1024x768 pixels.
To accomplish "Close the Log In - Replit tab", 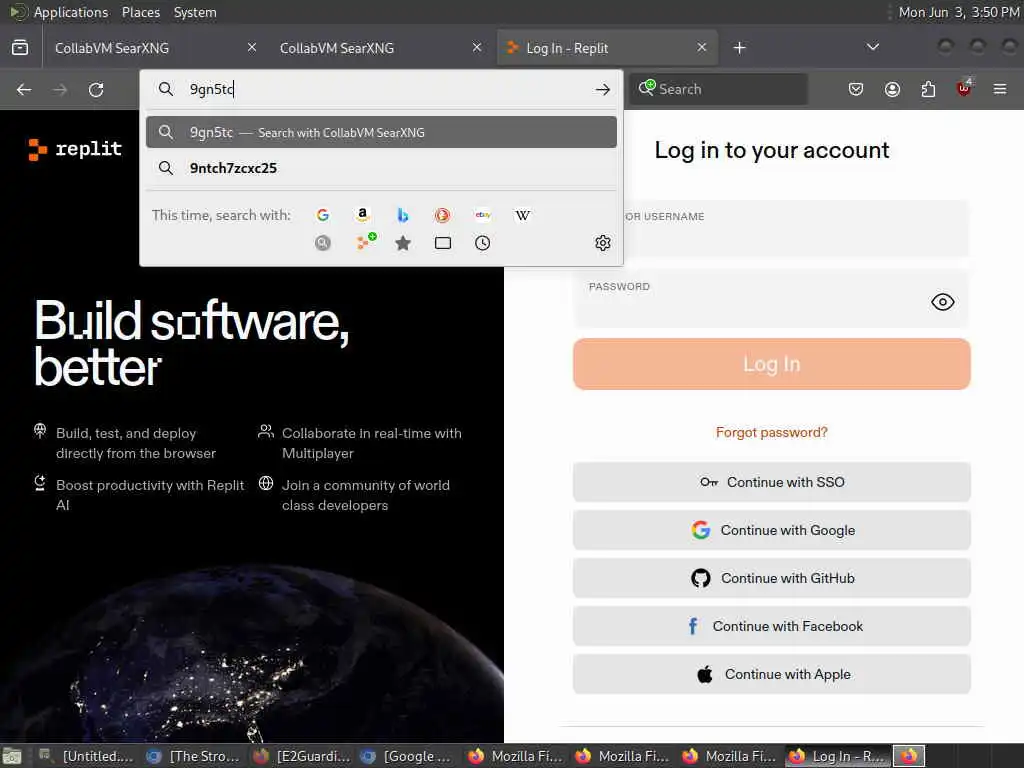I will (x=701, y=48).
